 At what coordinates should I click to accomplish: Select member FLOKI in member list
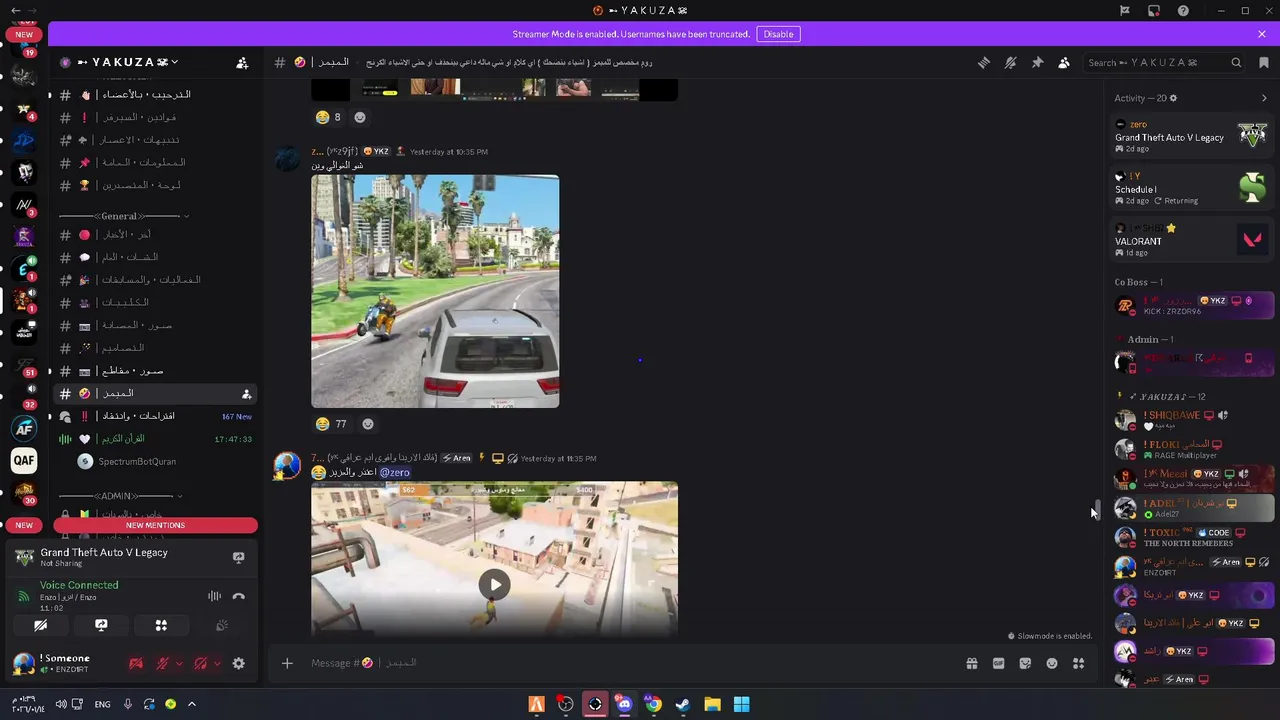[x=1192, y=449]
